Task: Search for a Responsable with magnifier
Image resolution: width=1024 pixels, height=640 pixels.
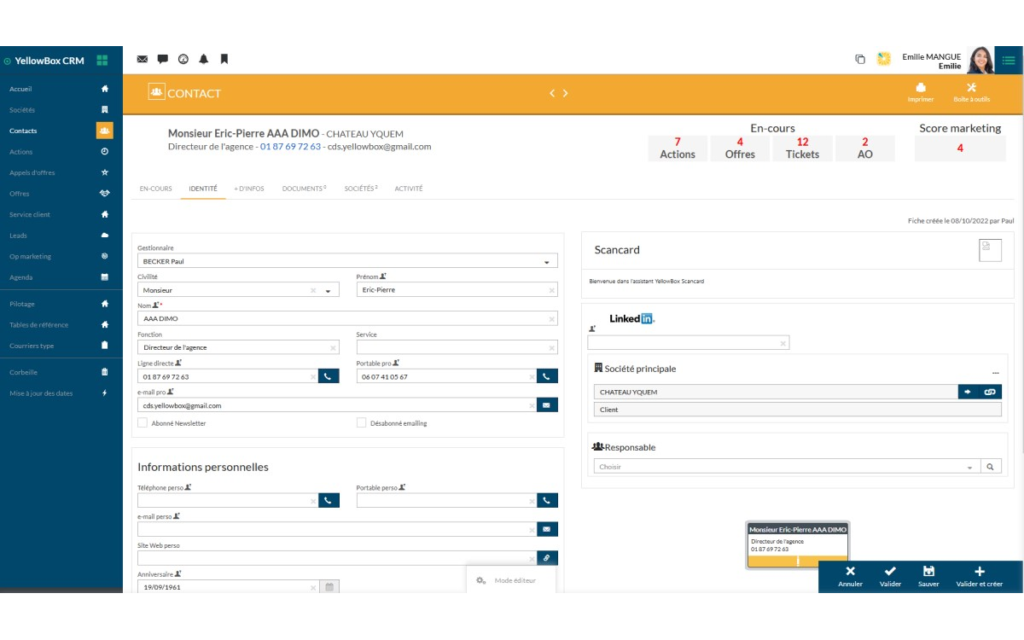Action: tap(990, 466)
